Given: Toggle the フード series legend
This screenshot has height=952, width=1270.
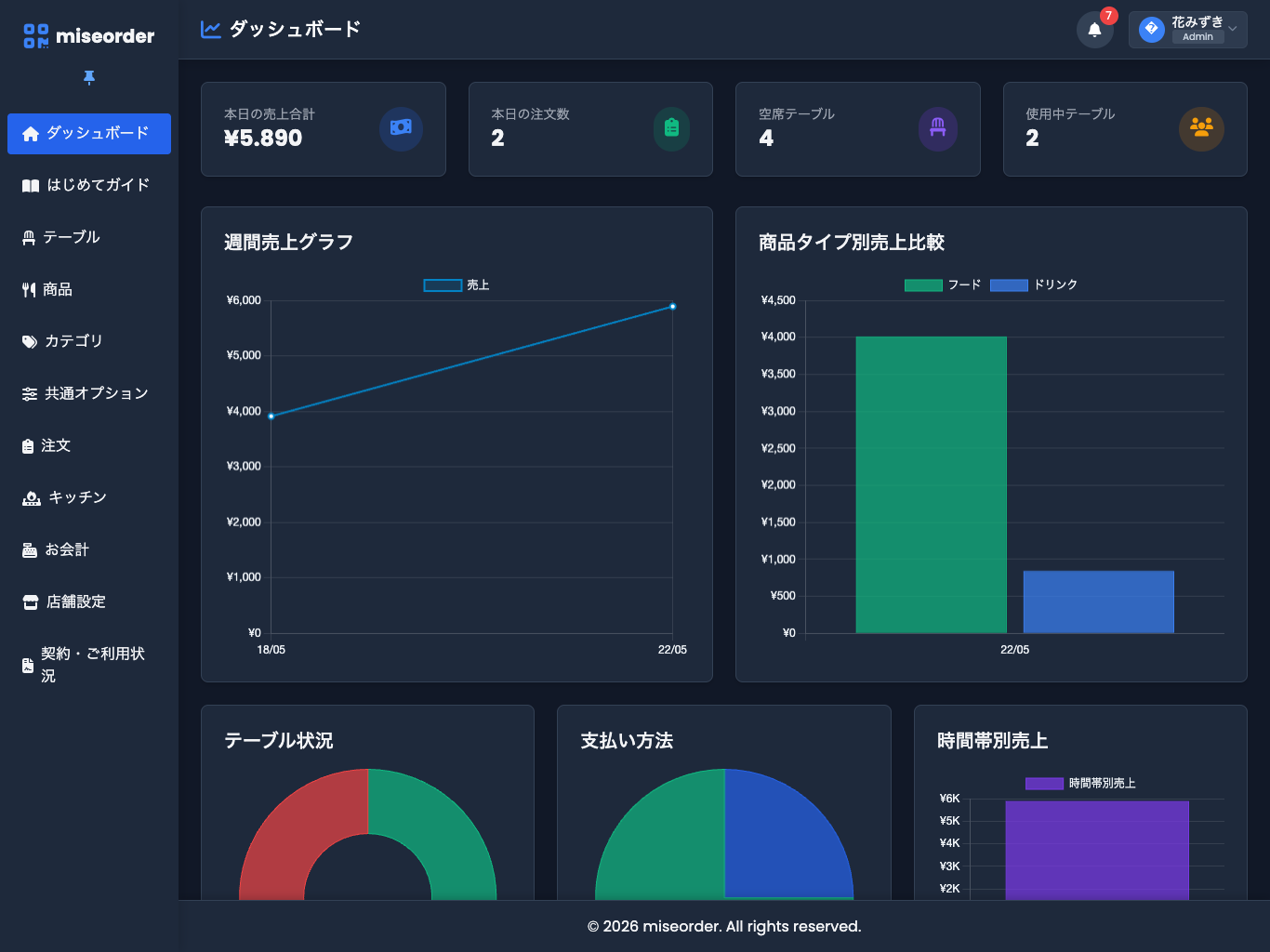Looking at the screenshot, I should 943,285.
